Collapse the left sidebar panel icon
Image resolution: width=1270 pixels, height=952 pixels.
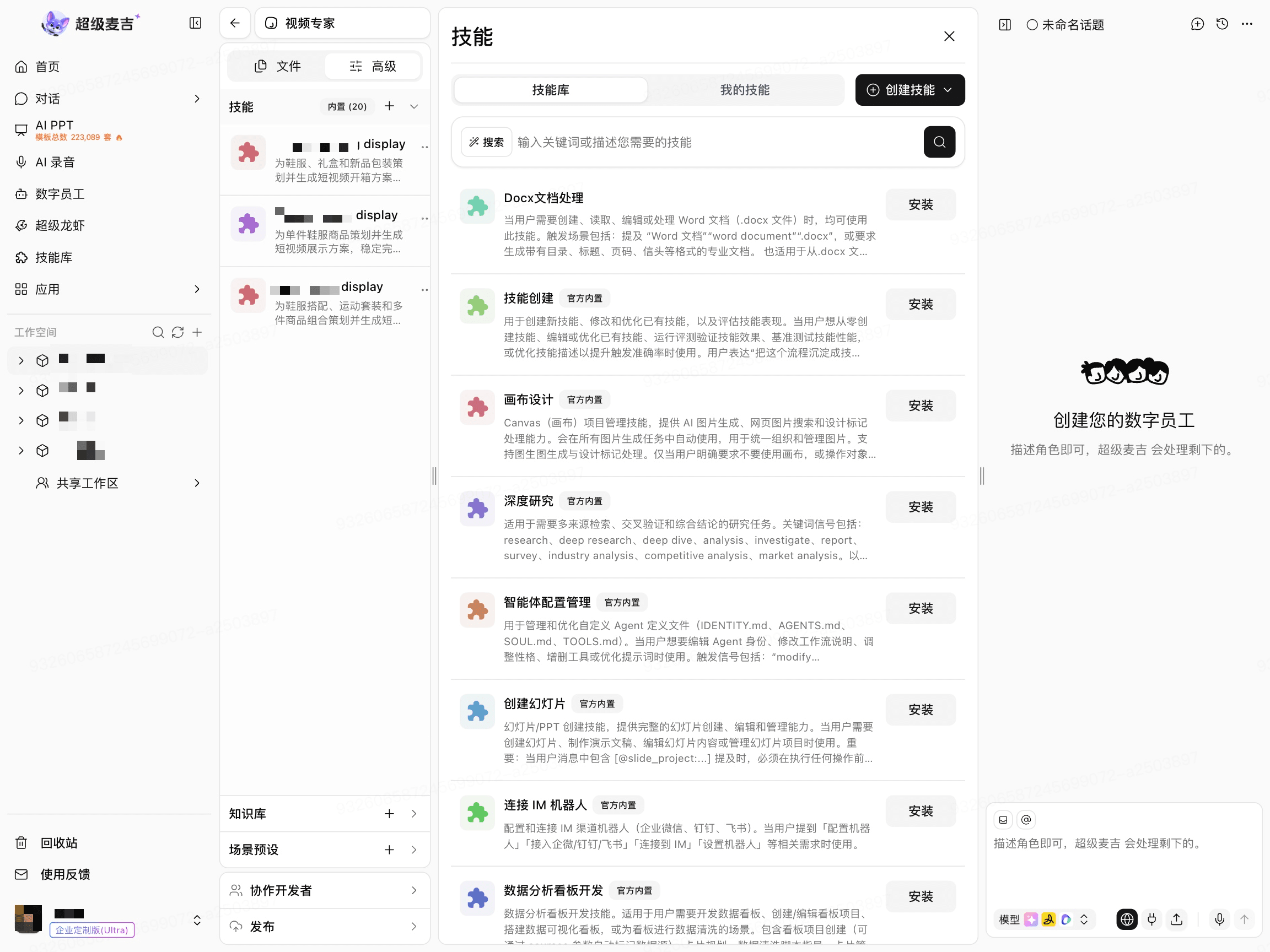pyautogui.click(x=195, y=23)
